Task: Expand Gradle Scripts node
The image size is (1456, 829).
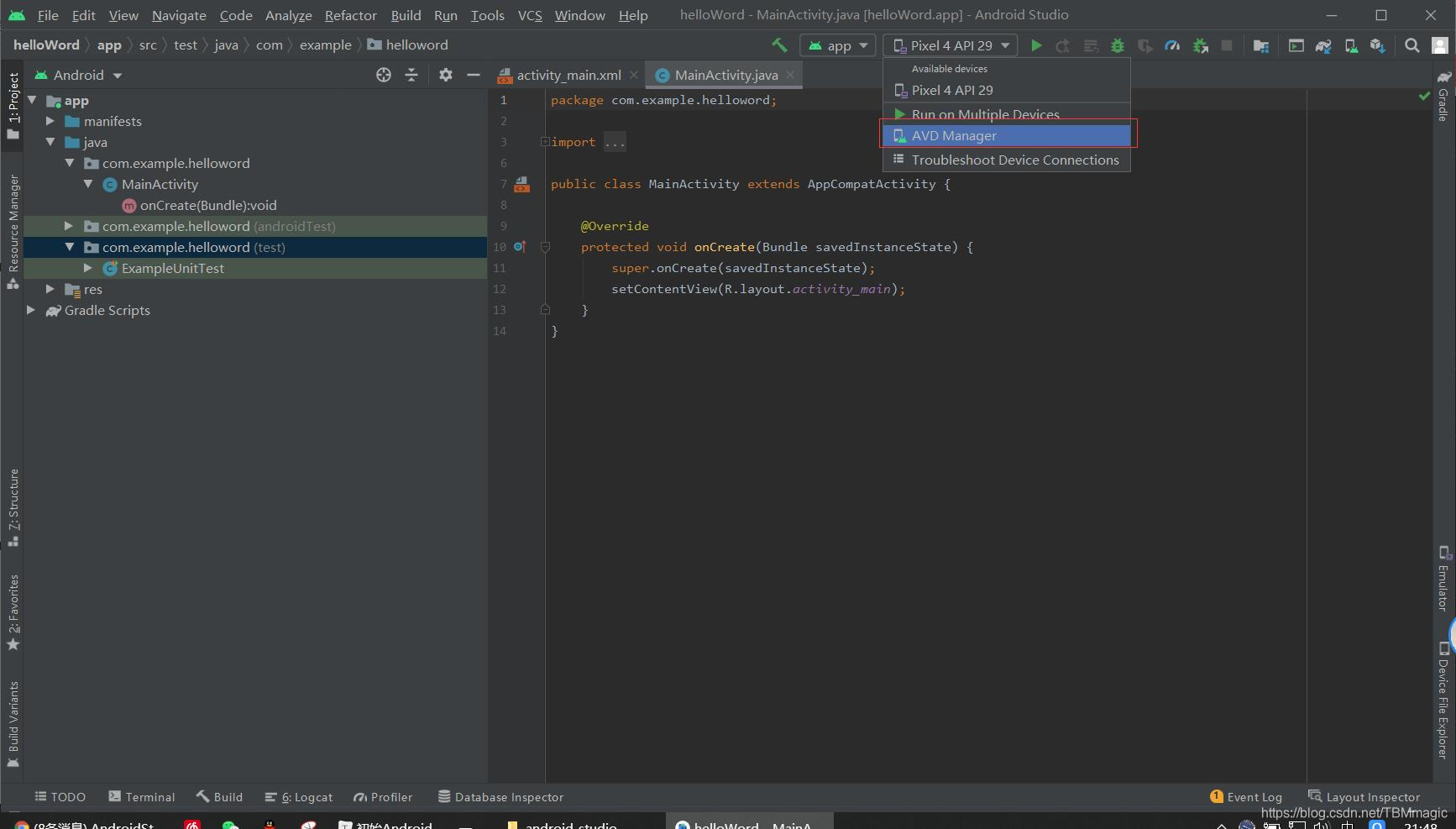Action: pos(31,310)
